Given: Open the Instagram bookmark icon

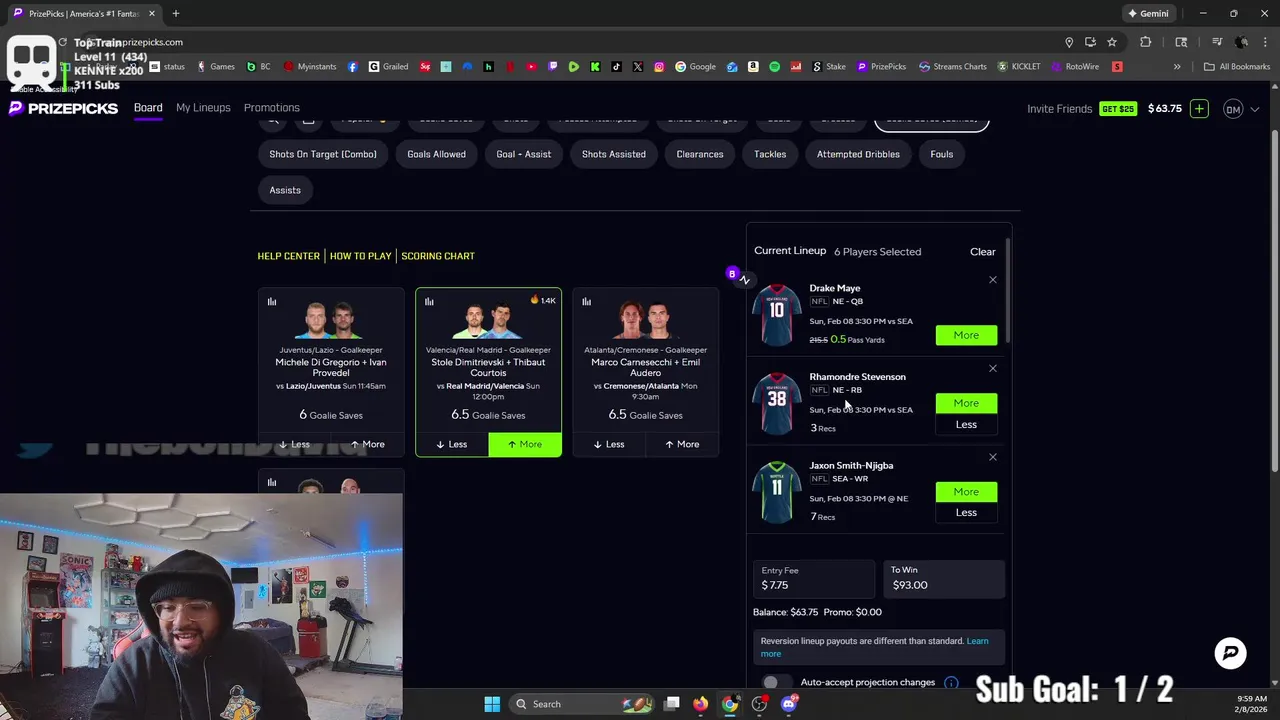Looking at the screenshot, I should click(659, 67).
